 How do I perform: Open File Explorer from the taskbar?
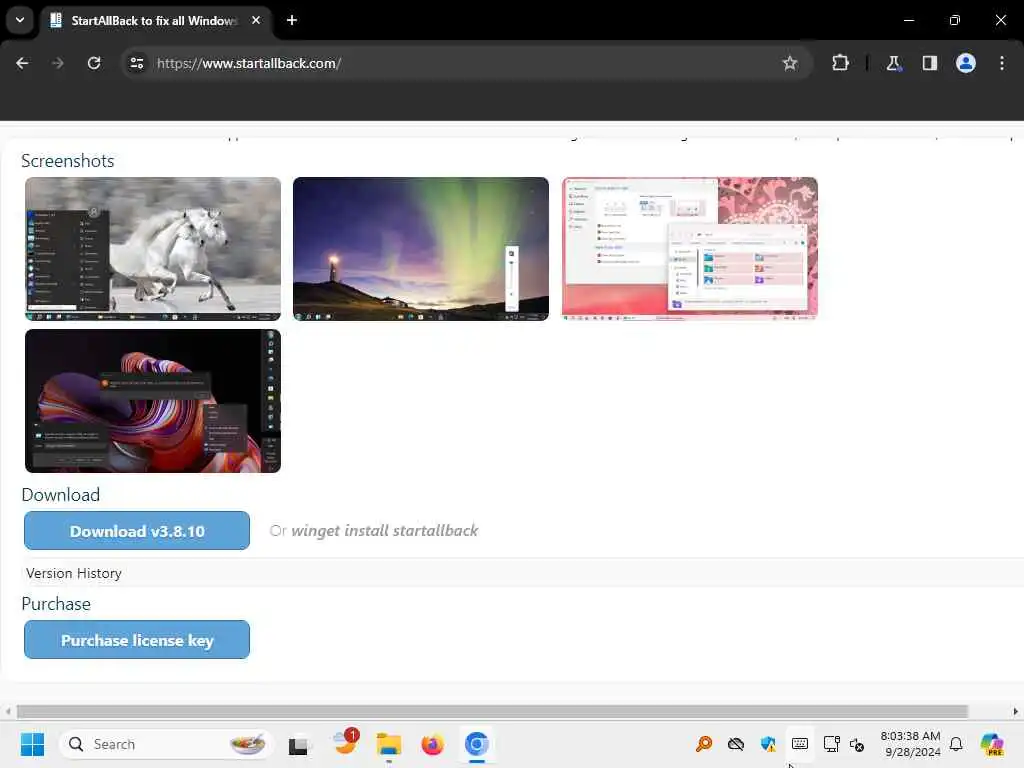[389, 744]
